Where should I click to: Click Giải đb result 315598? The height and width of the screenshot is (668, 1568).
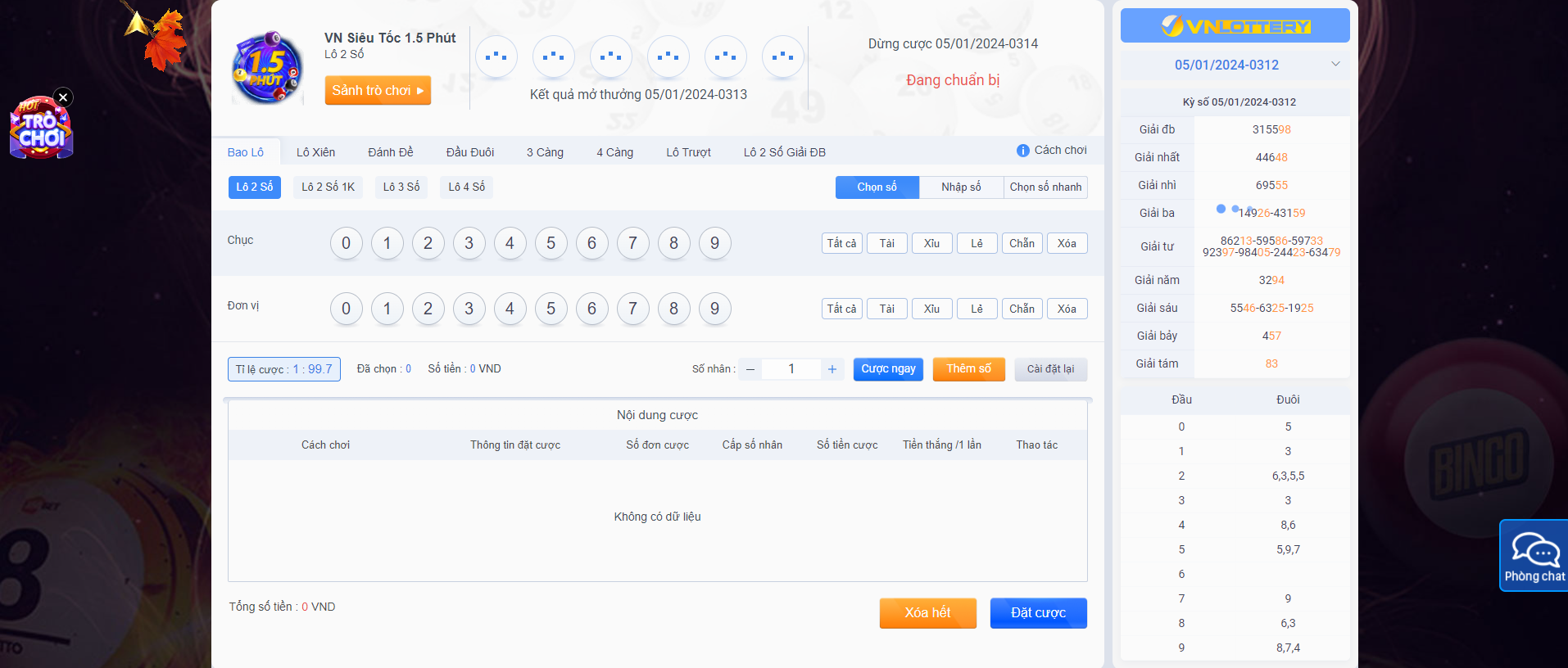point(1271,129)
